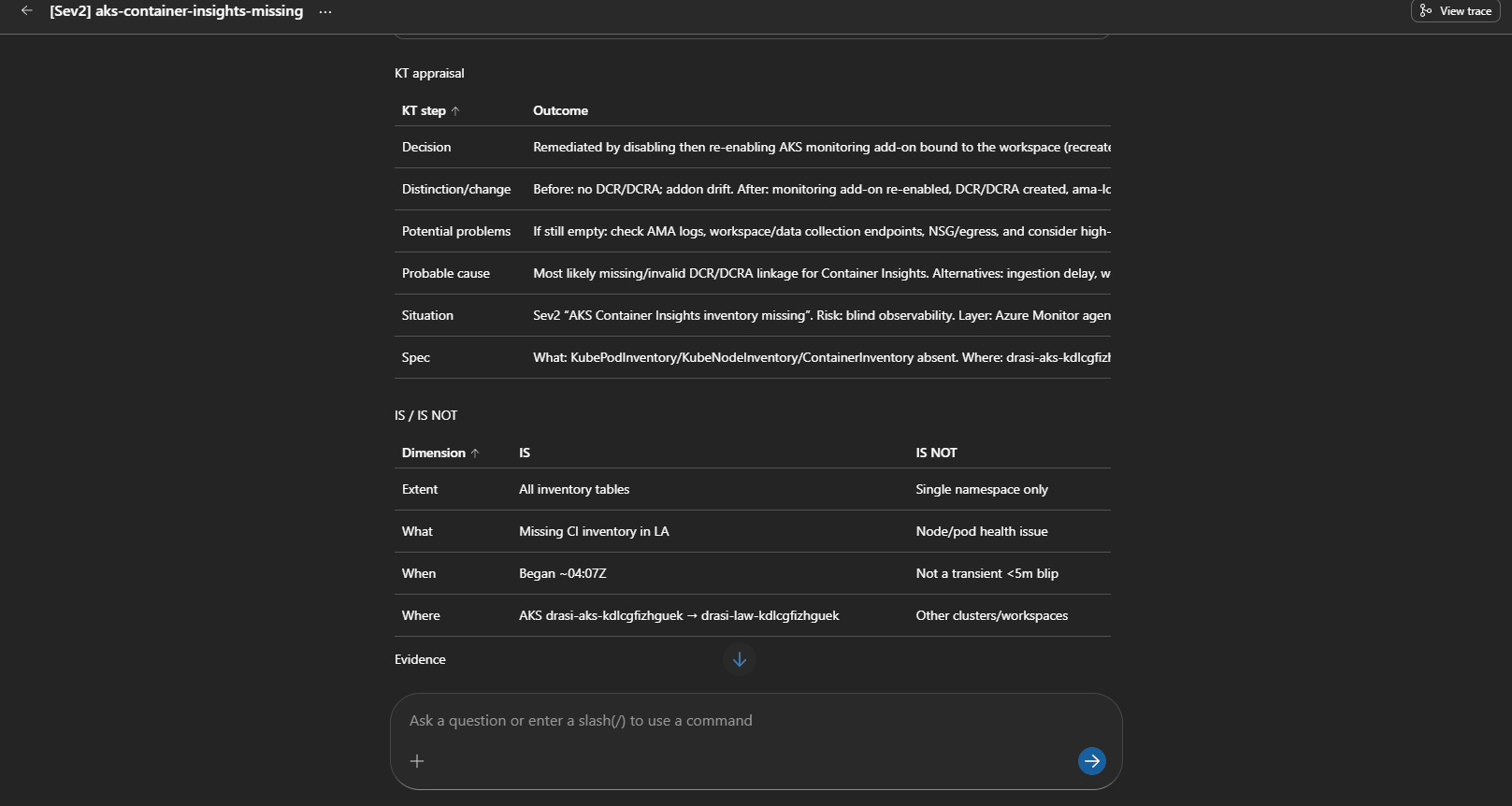Click the View trace button

(1456, 11)
